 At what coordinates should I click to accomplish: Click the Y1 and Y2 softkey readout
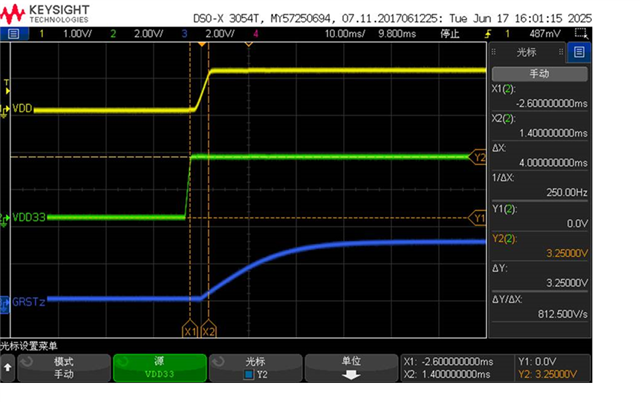pos(552,368)
